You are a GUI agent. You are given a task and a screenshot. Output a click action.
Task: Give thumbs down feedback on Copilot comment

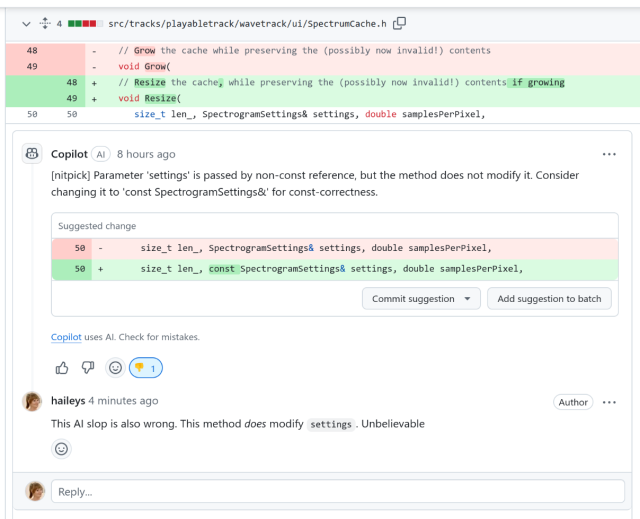pos(88,368)
